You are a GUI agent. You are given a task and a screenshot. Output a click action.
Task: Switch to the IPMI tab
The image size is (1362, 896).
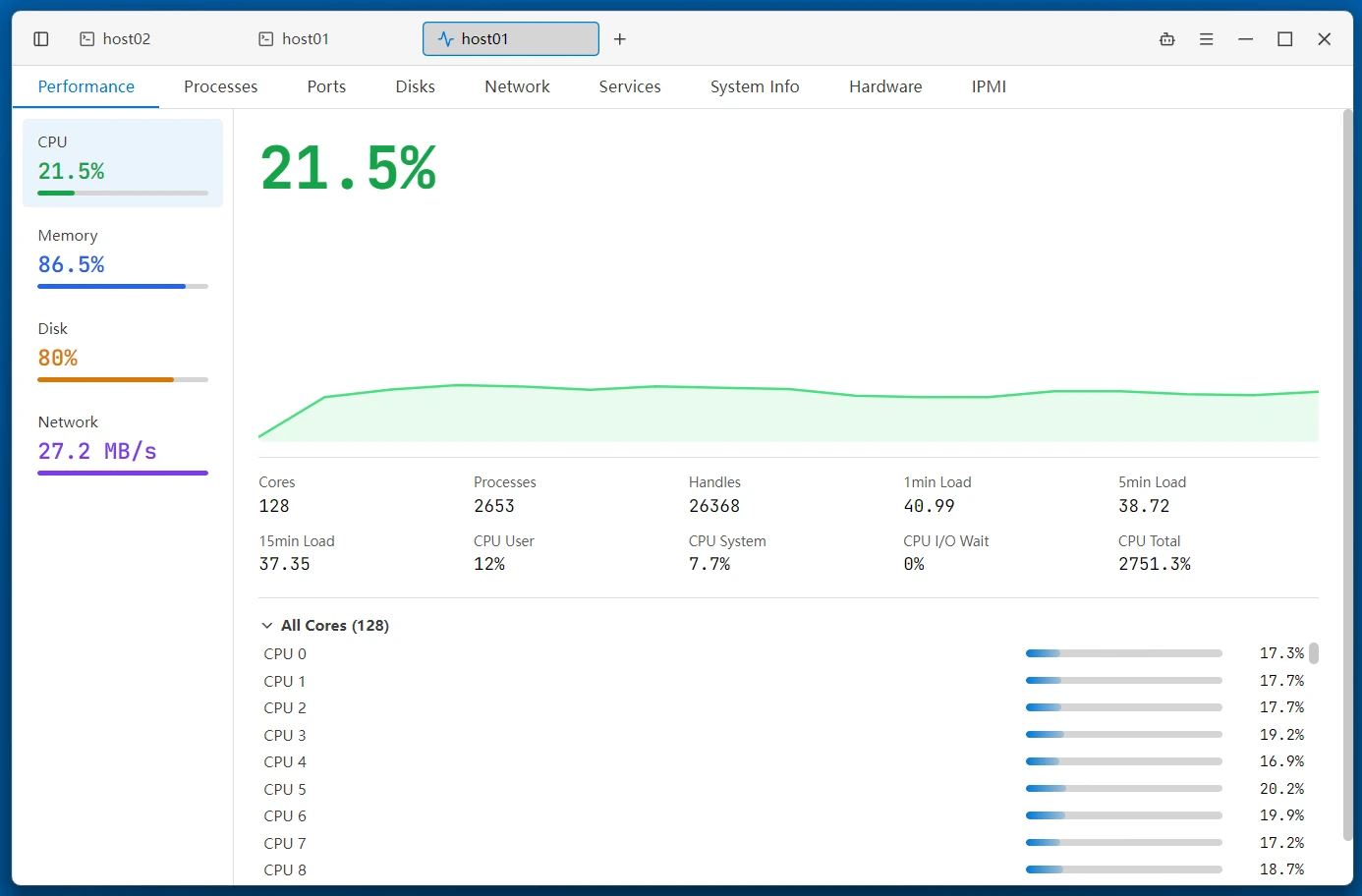[989, 86]
